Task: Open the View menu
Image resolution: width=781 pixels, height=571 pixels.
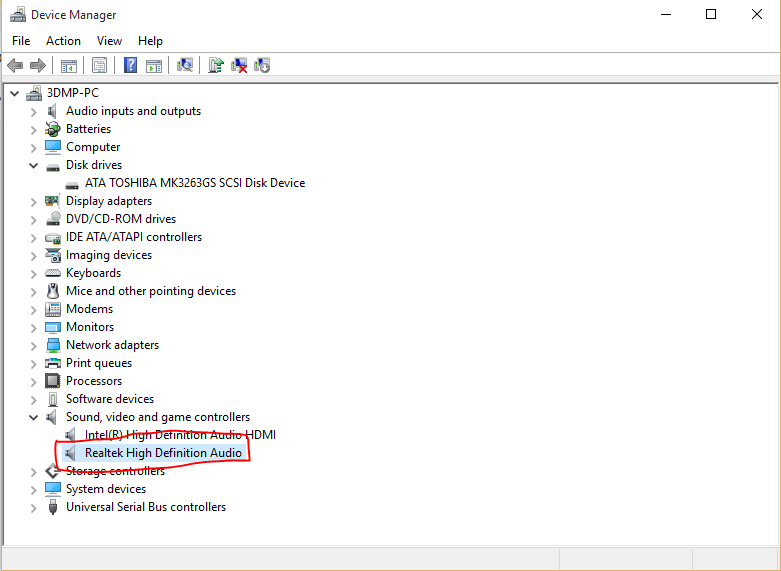Action: coord(109,41)
